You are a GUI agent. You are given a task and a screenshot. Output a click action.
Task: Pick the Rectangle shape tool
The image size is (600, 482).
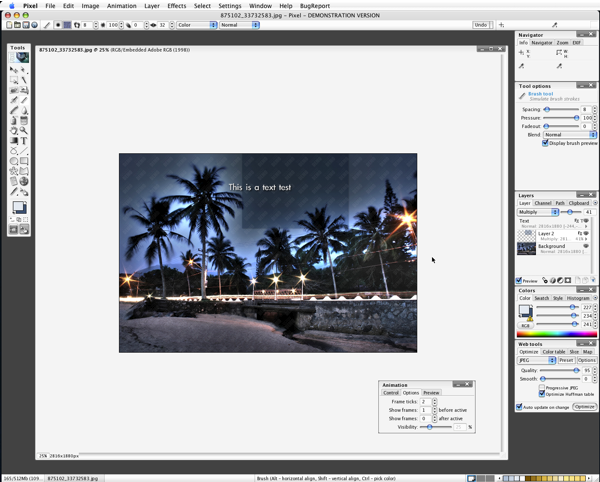pyautogui.click(x=24, y=161)
